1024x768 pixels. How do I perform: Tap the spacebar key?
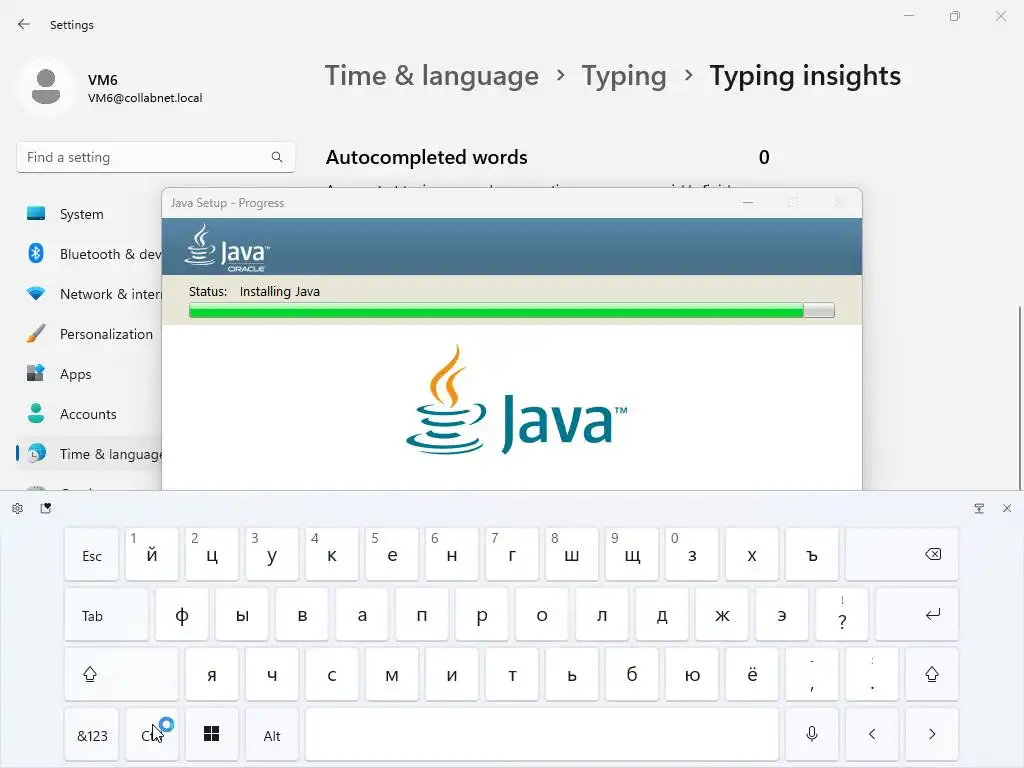tap(542, 735)
